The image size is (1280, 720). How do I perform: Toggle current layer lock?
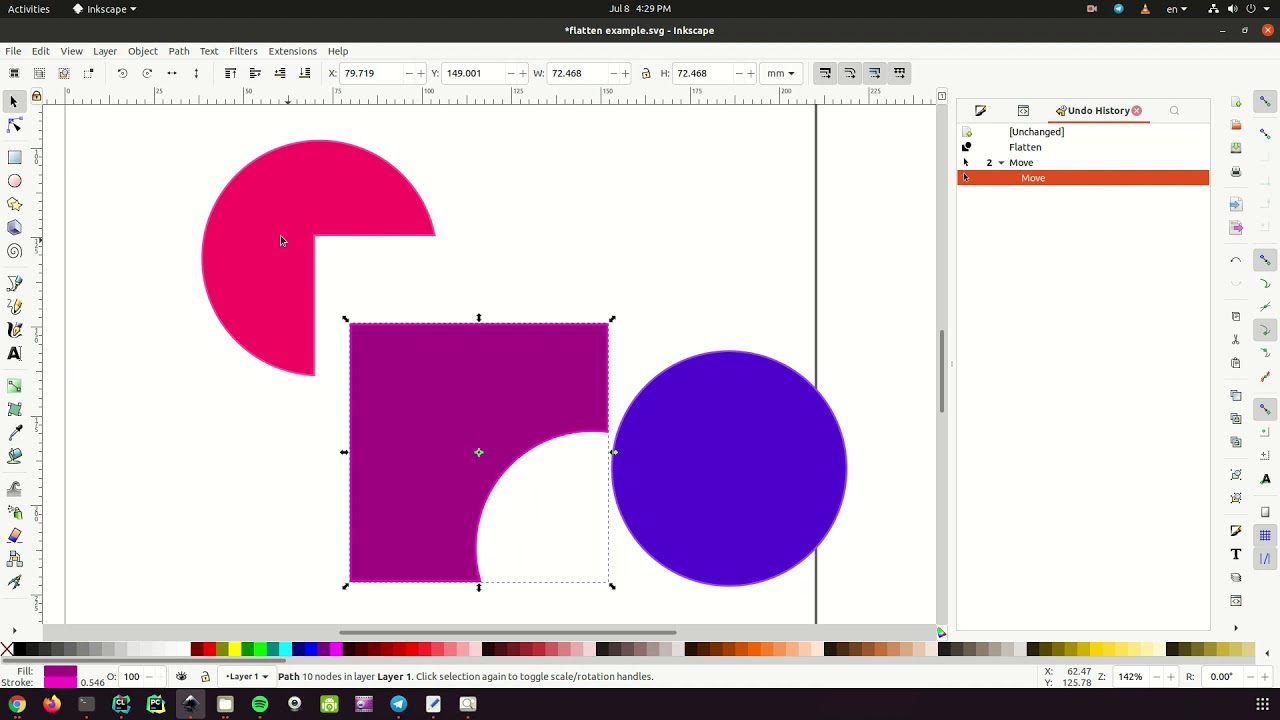(205, 677)
